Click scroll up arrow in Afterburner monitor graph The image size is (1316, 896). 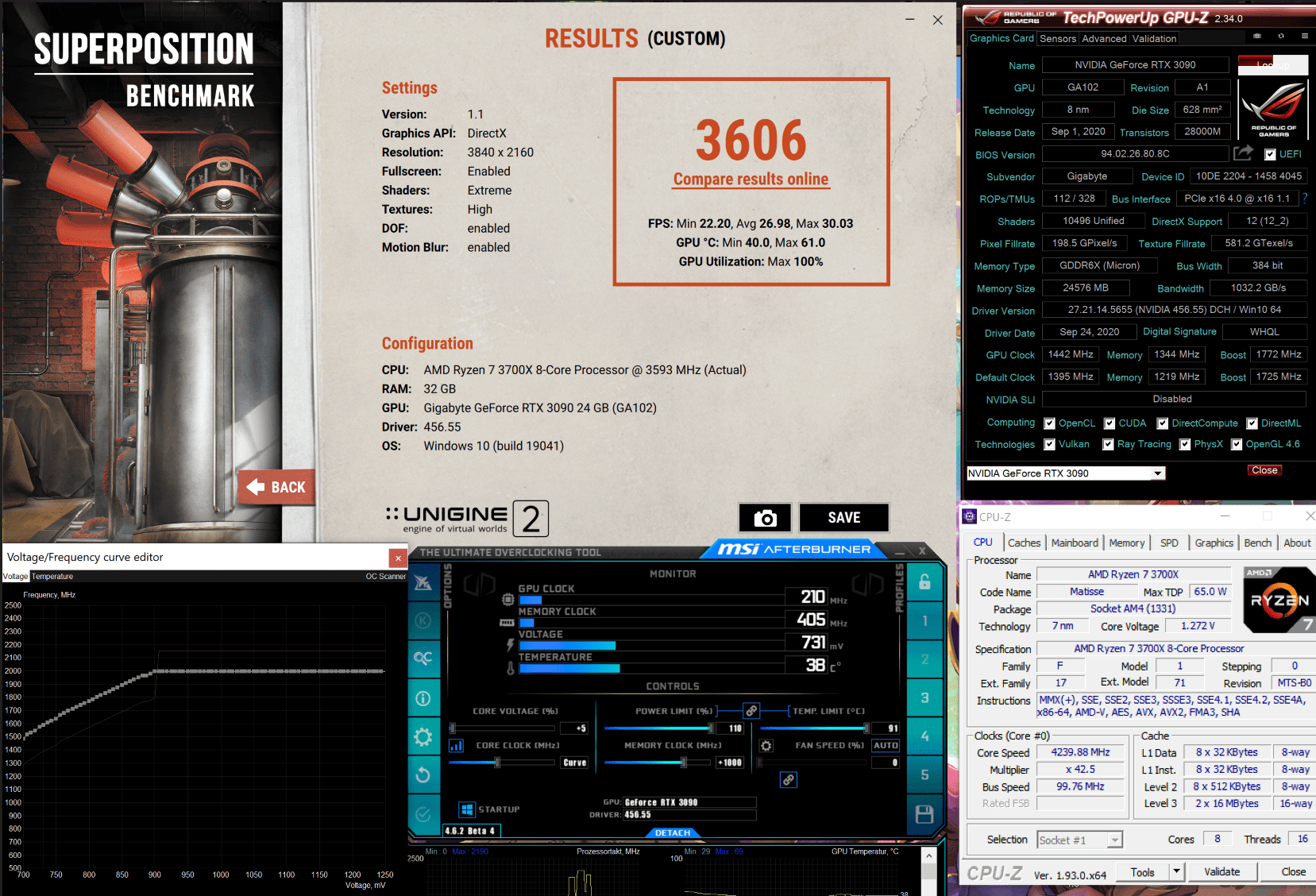point(928,856)
